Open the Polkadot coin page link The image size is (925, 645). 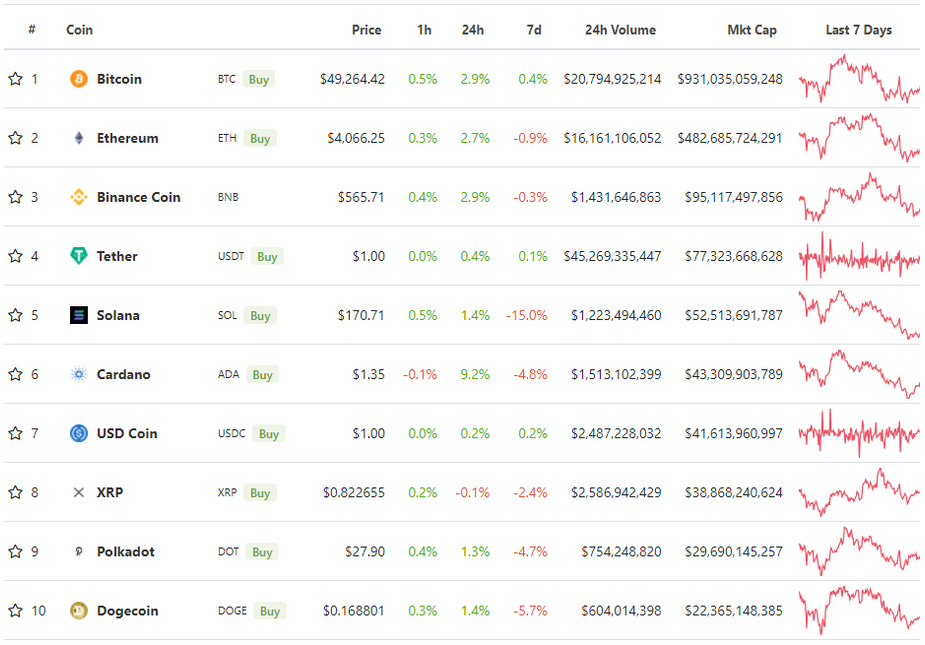coord(126,552)
